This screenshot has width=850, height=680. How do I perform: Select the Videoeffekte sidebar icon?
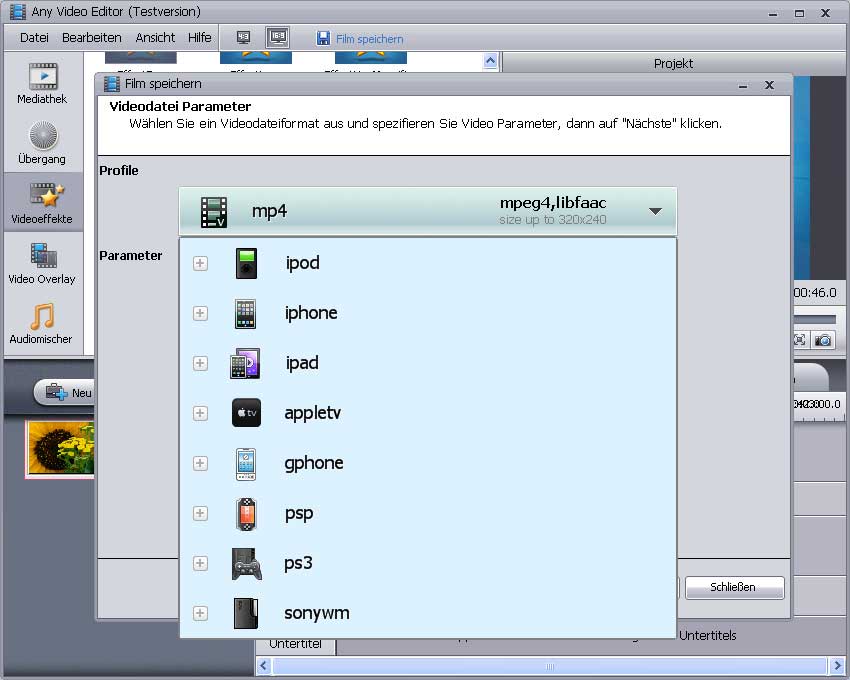pyautogui.click(x=42, y=203)
